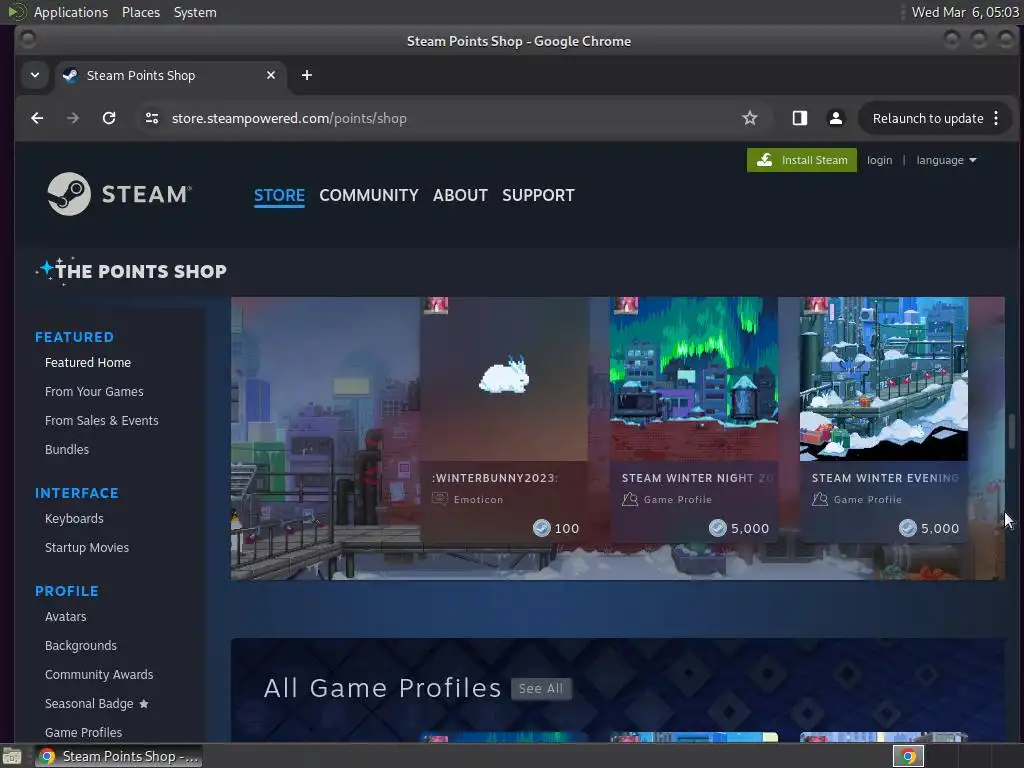Click the points coin icon on Winter Night
The height and width of the screenshot is (768, 1024).
click(717, 528)
